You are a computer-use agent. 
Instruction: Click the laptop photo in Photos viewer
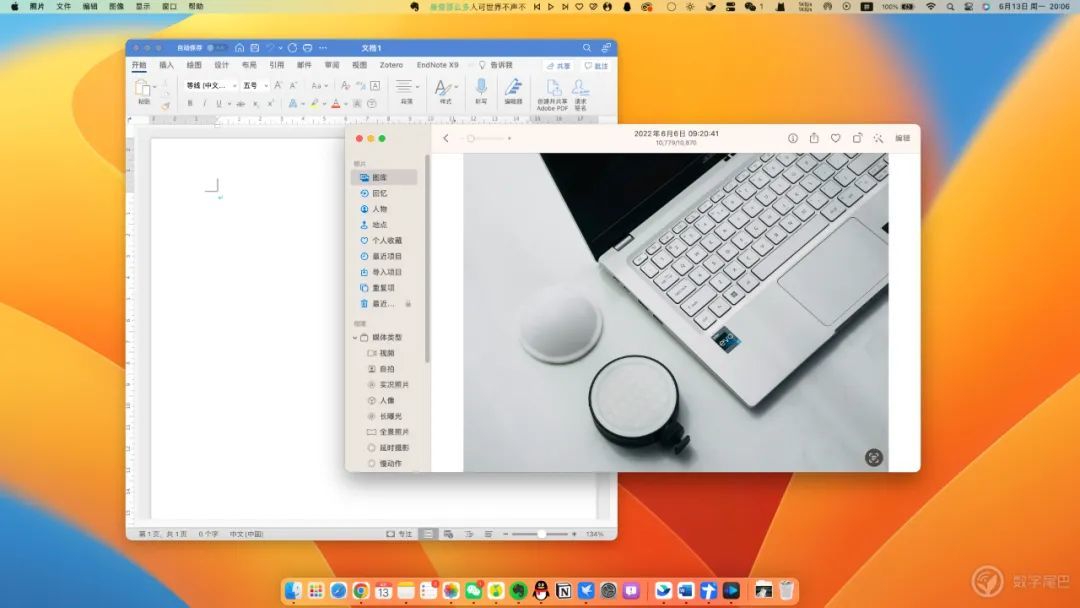(x=676, y=312)
